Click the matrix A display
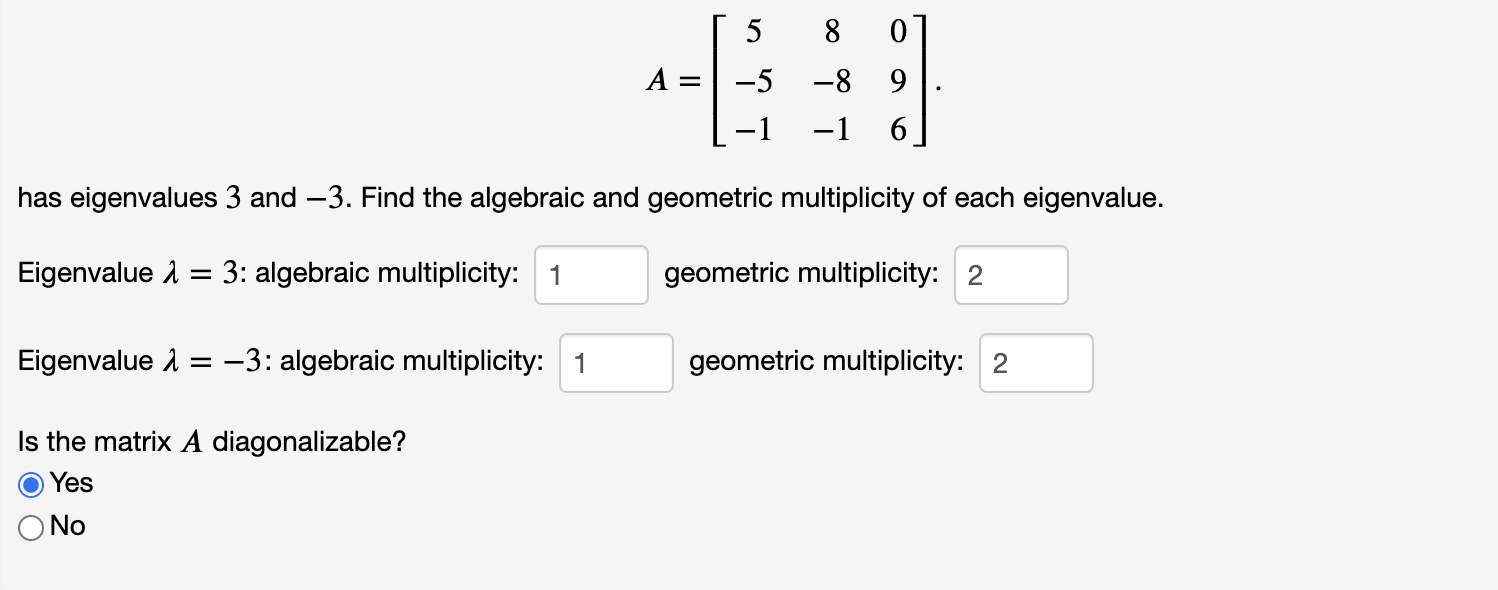This screenshot has height=590, width=1498. pyautogui.click(x=790, y=80)
